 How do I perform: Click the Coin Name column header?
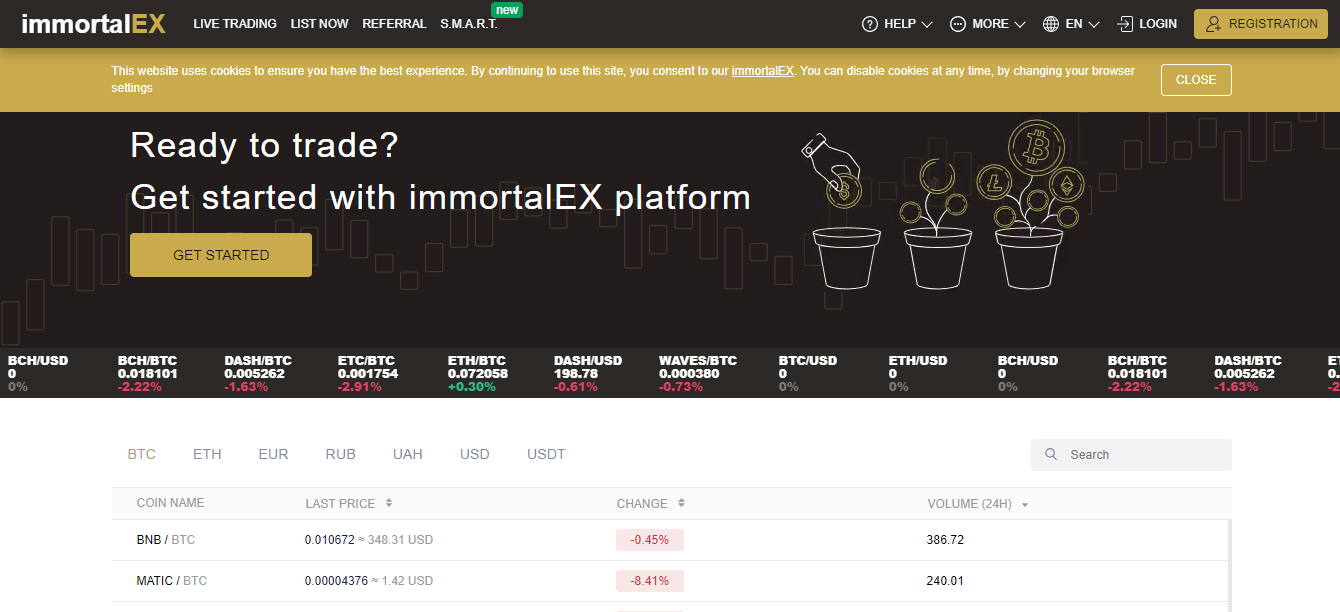coord(170,504)
